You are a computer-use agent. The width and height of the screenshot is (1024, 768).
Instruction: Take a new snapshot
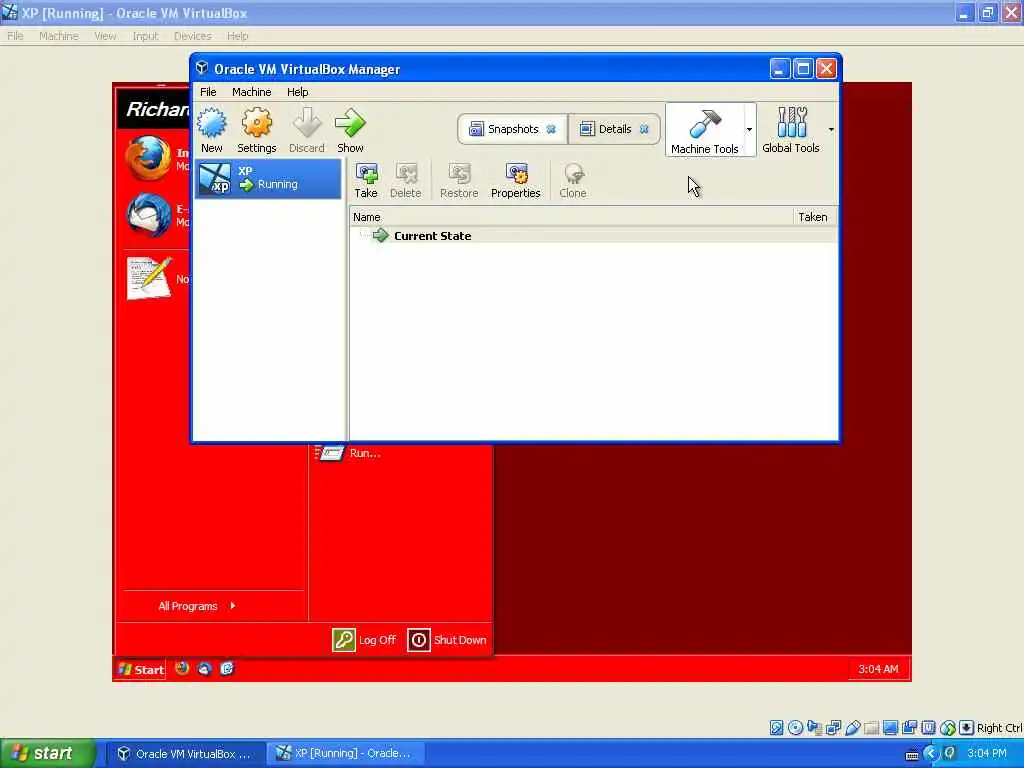coord(366,181)
